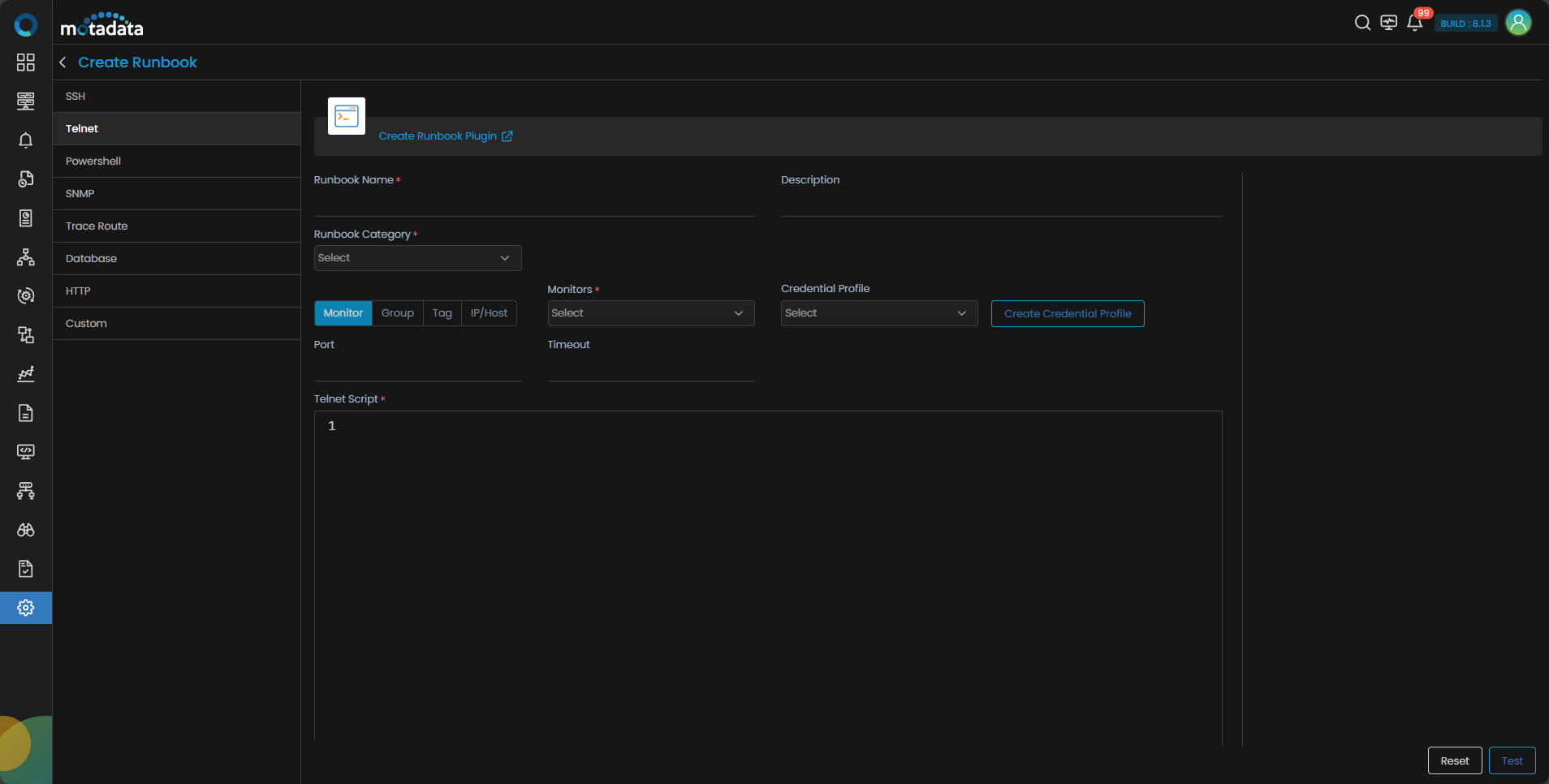Open the binoculars explorer icon in sidebar
1549x784 pixels.
[x=26, y=530]
